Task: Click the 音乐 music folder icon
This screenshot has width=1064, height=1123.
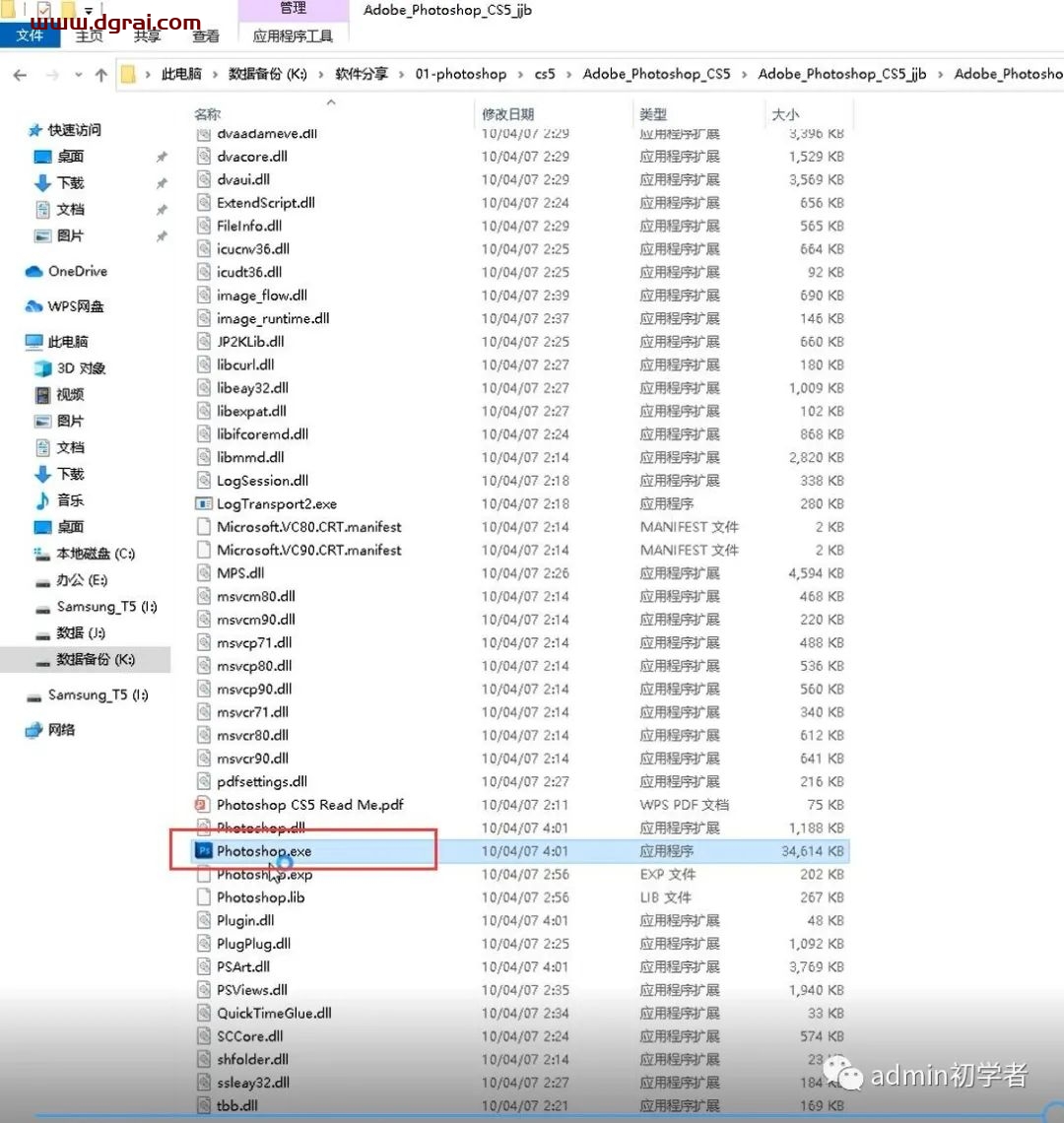Action: [42, 500]
